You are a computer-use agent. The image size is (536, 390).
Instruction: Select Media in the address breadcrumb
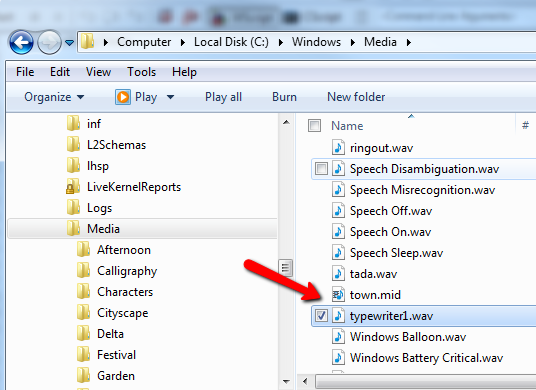(x=380, y=42)
